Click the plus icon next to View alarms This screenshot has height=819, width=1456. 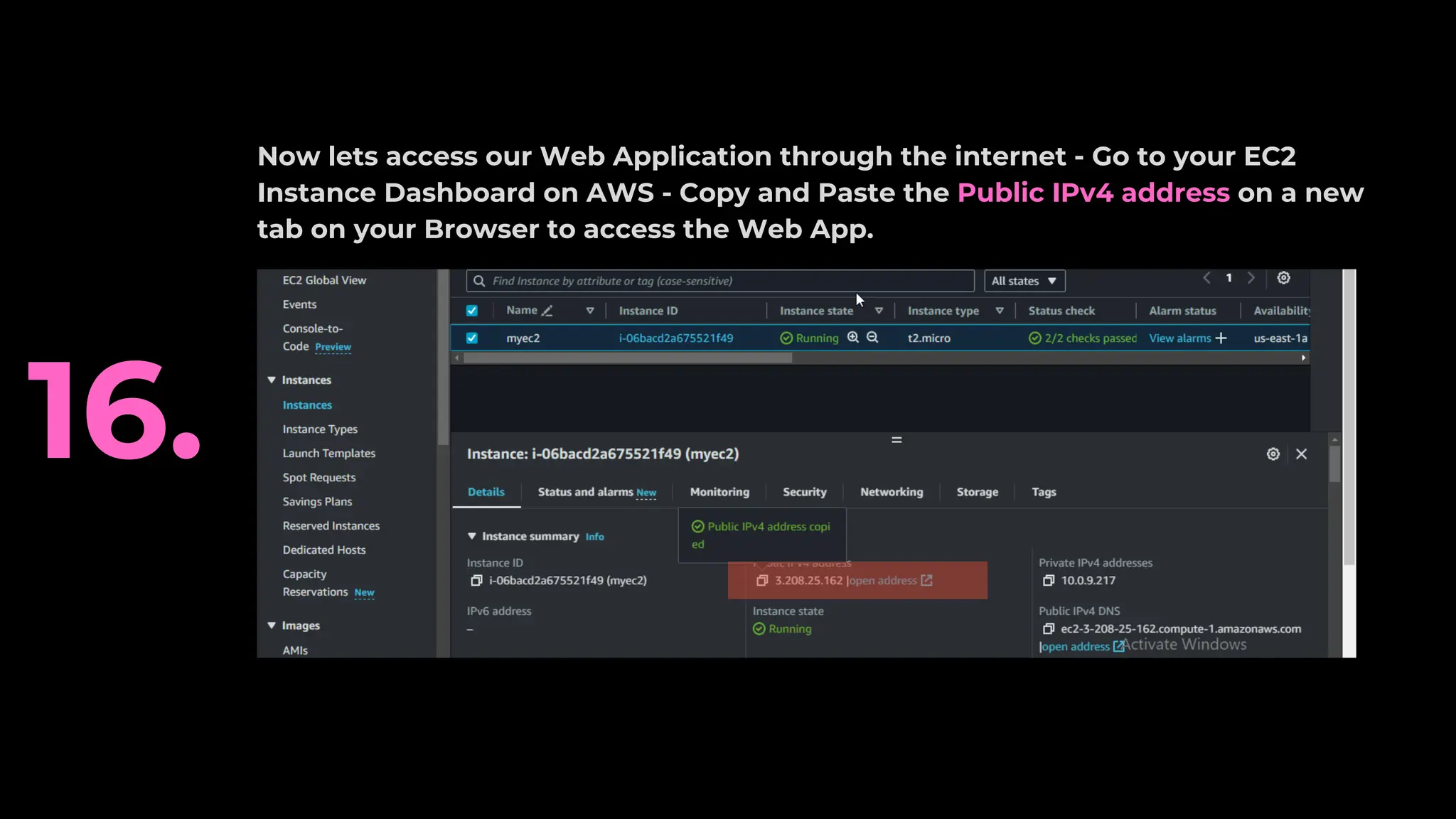click(1221, 338)
